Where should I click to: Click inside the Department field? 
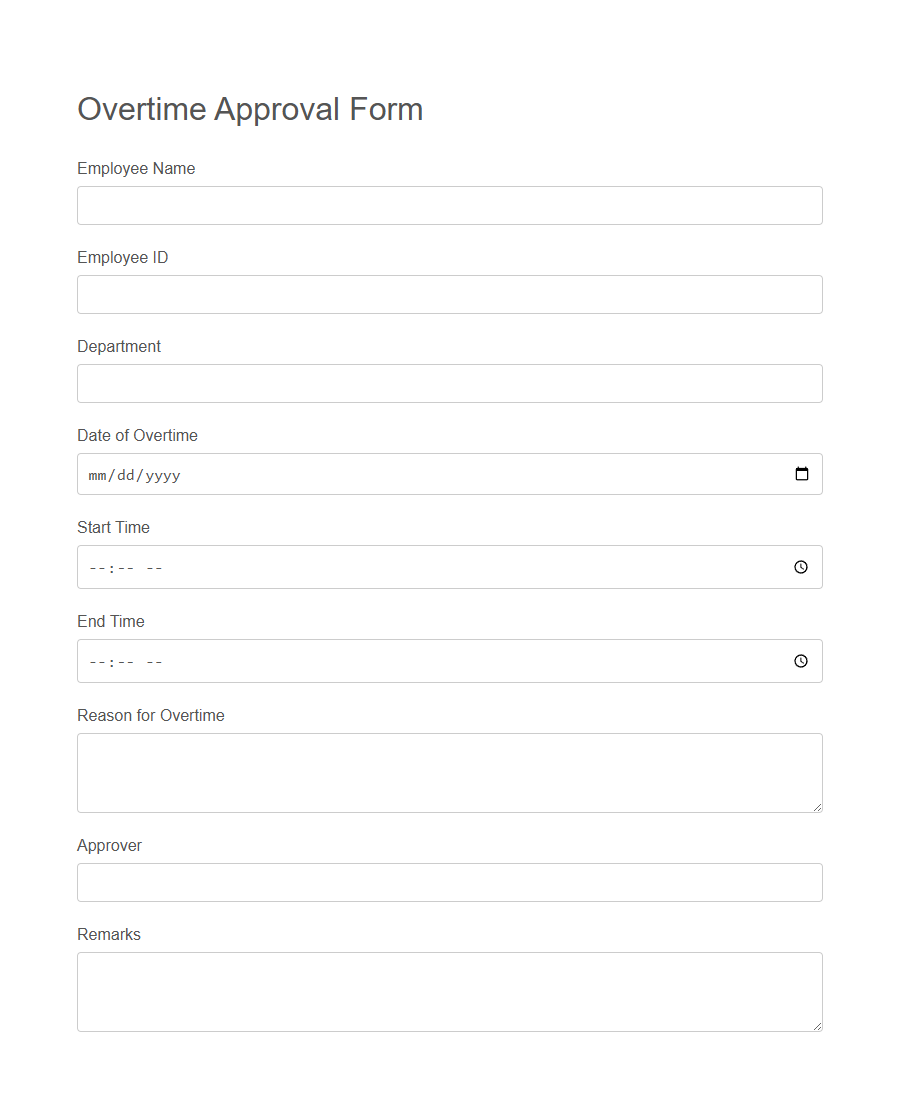point(450,383)
